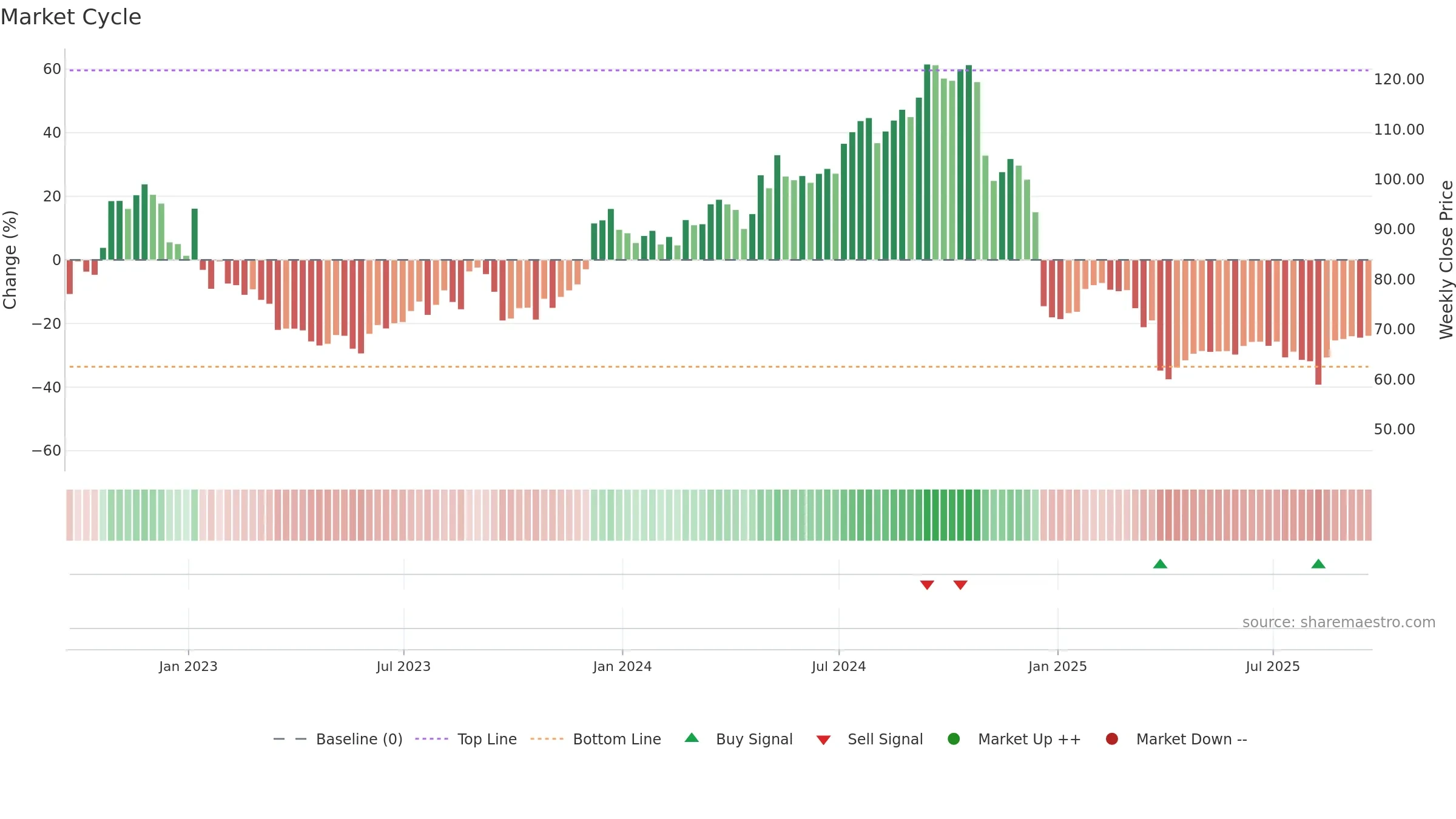Select the second red sell signal marker
1456x819 pixels.
click(x=960, y=585)
